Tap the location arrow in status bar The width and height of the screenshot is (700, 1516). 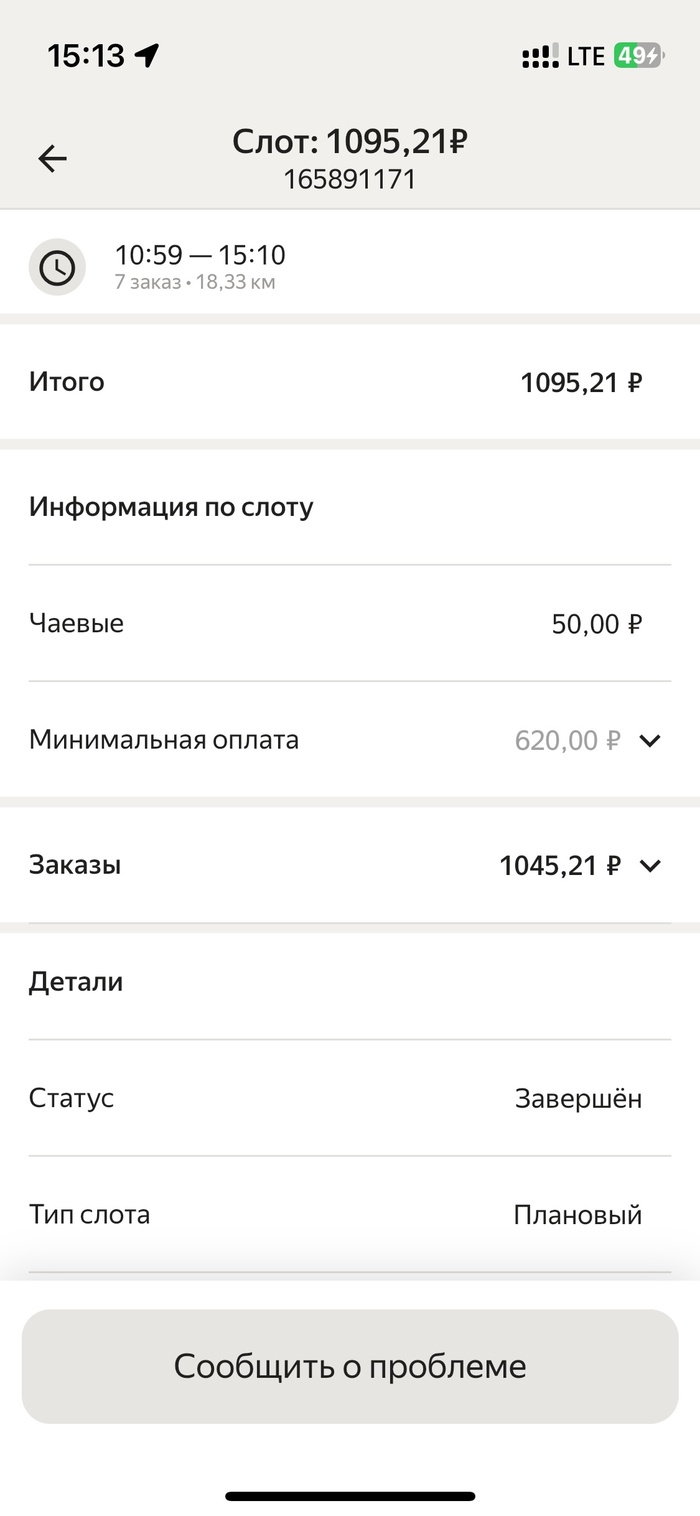(x=147, y=56)
